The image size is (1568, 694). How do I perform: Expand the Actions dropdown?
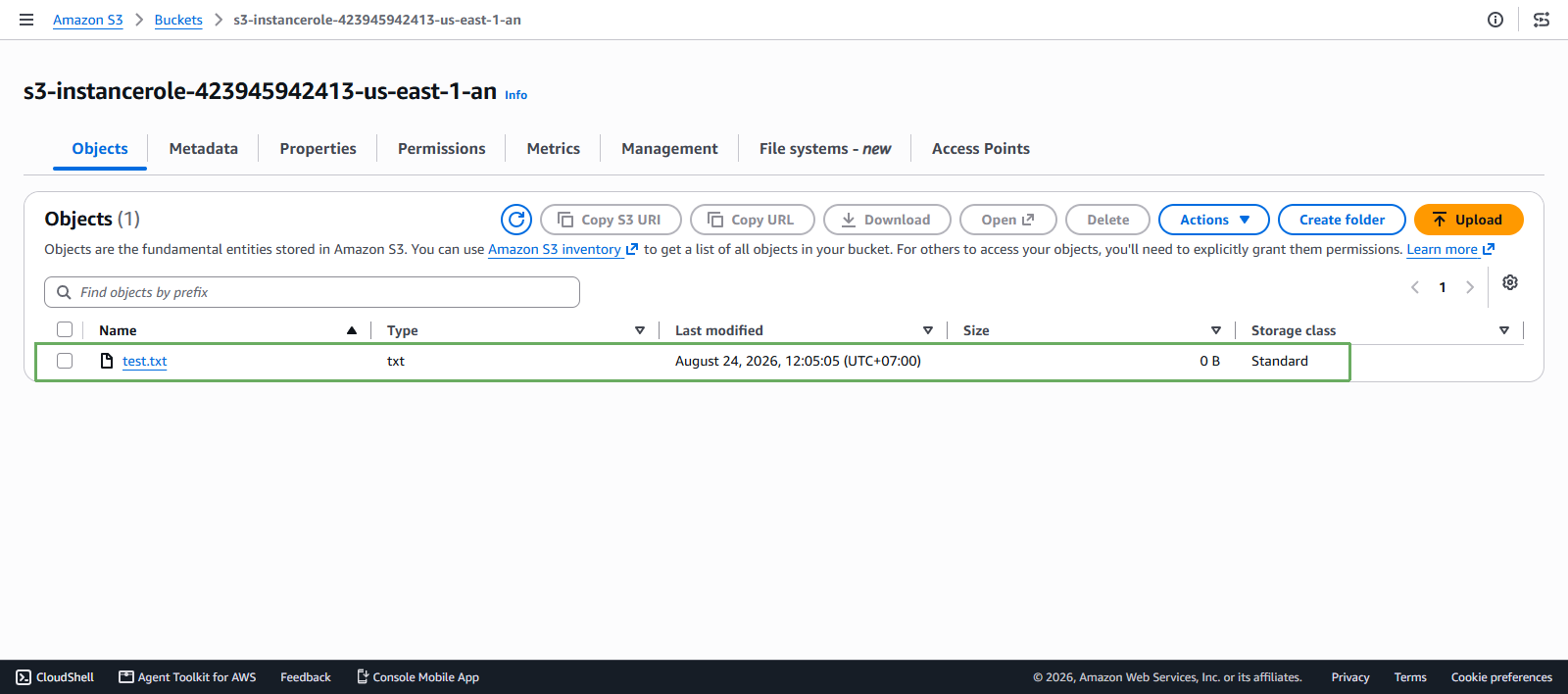click(1213, 220)
